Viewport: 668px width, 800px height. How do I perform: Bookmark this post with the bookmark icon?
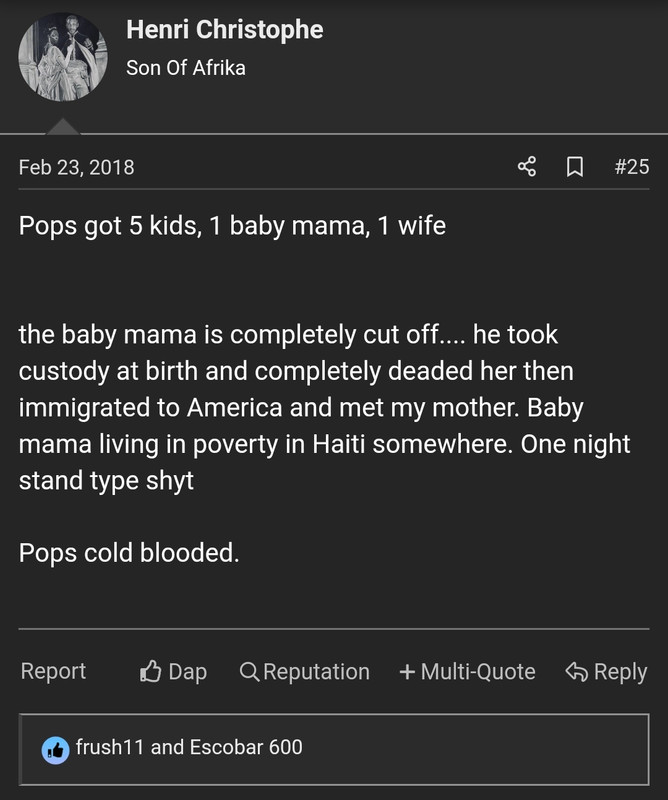tap(575, 167)
